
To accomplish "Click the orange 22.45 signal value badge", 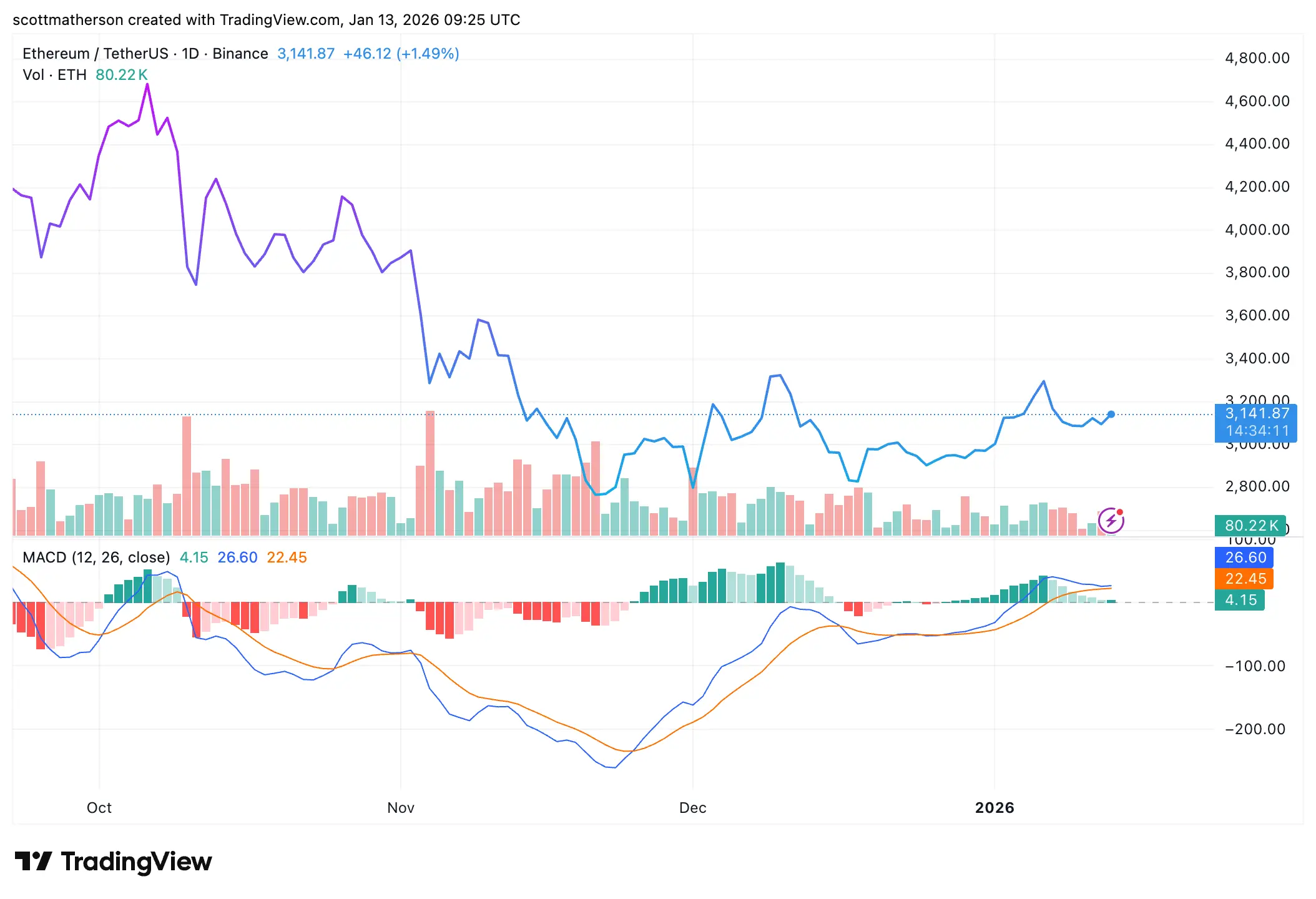I will click(x=1244, y=579).
